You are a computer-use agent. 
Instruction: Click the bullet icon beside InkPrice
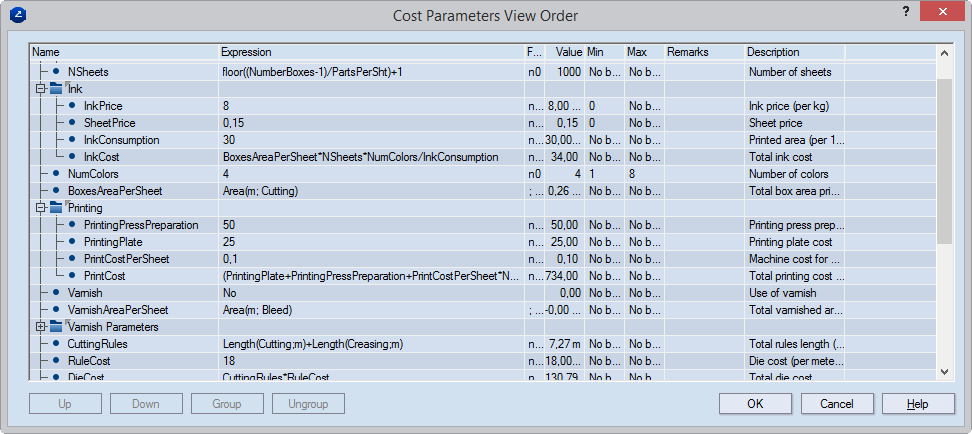click(72, 106)
